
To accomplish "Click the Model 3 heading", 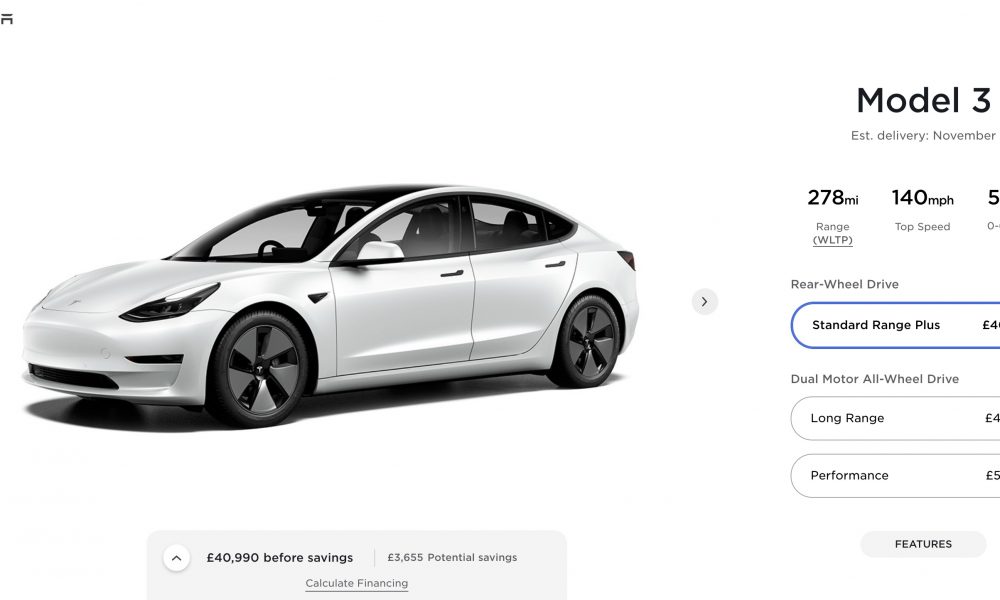I will (x=923, y=101).
